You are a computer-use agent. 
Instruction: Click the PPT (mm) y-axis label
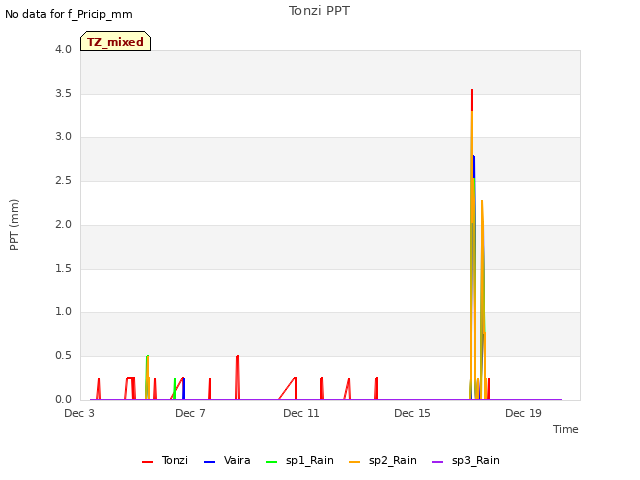[14, 225]
